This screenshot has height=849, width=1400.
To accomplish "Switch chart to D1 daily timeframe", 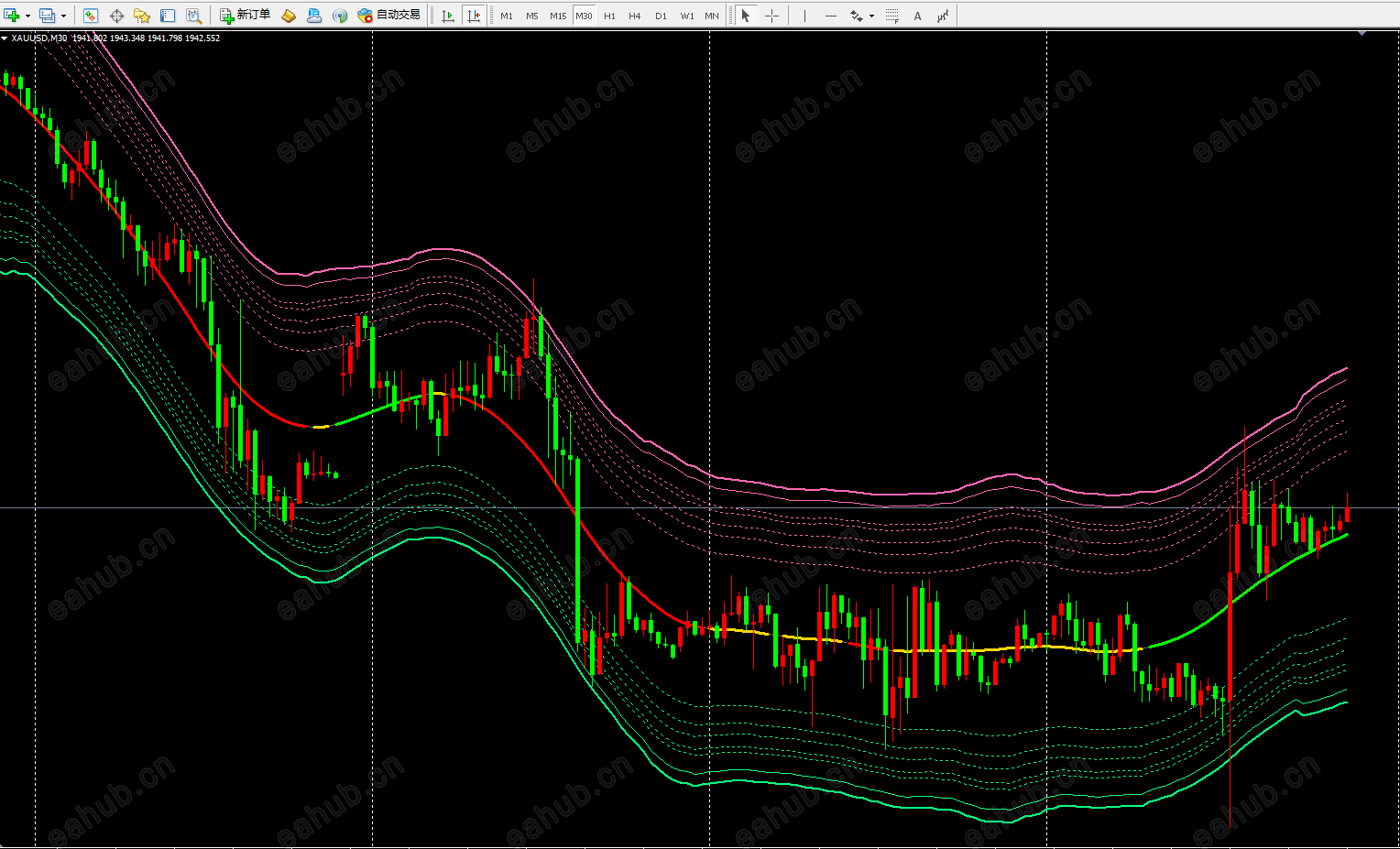I will [x=661, y=16].
